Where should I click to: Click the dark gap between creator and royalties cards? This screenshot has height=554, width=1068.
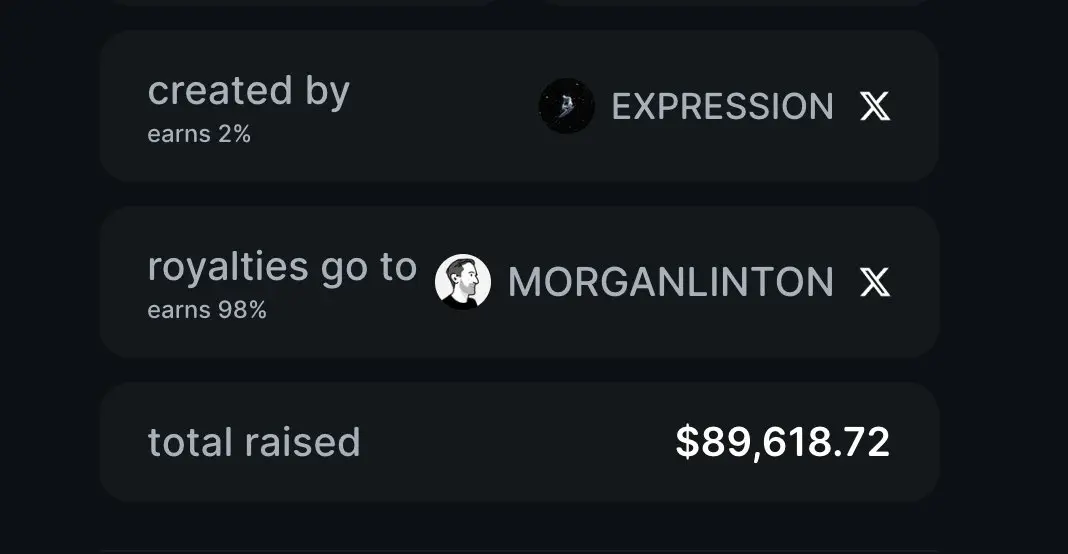(519, 194)
